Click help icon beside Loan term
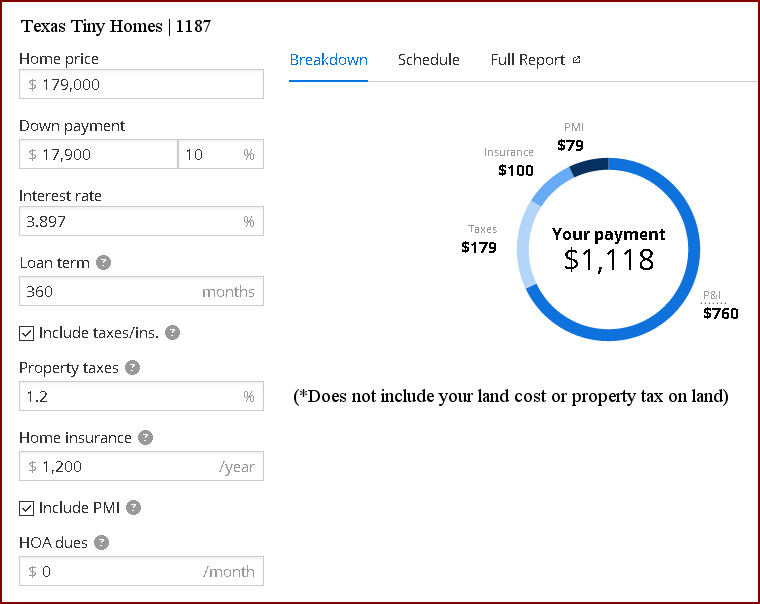This screenshot has width=760, height=604. point(104,263)
